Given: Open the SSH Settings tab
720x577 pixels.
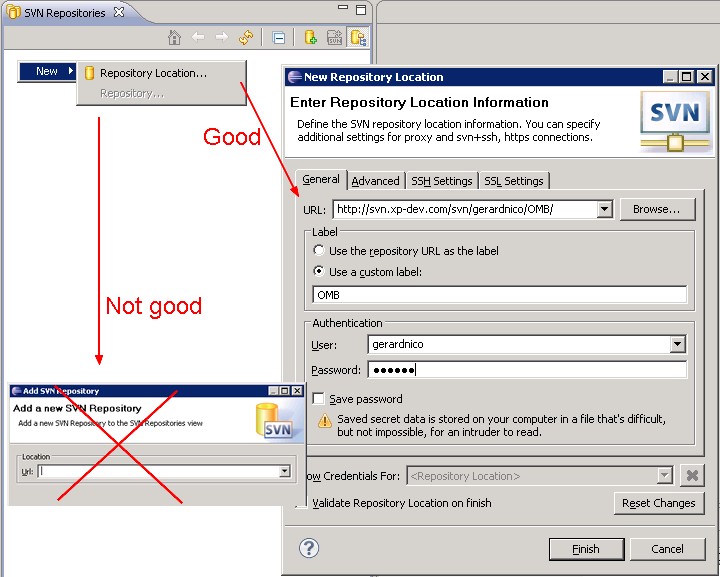Looking at the screenshot, I should [x=441, y=181].
